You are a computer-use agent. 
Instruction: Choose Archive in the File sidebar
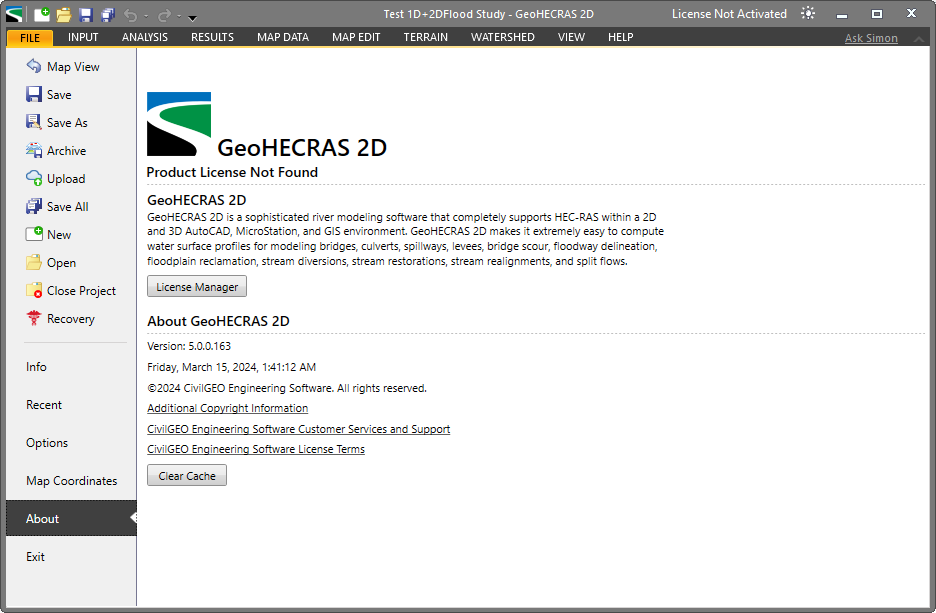66,151
